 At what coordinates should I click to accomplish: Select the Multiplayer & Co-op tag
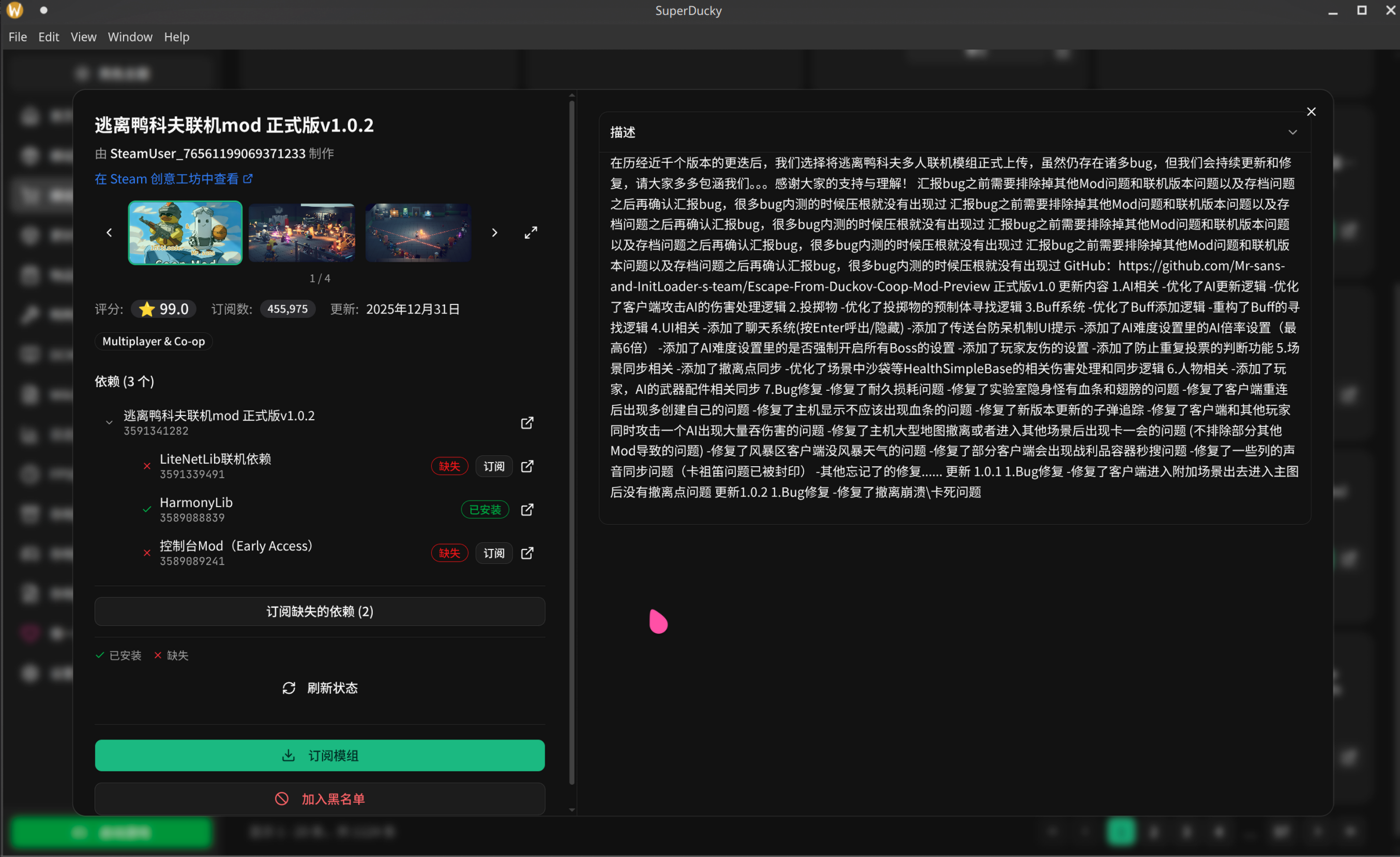pos(153,341)
